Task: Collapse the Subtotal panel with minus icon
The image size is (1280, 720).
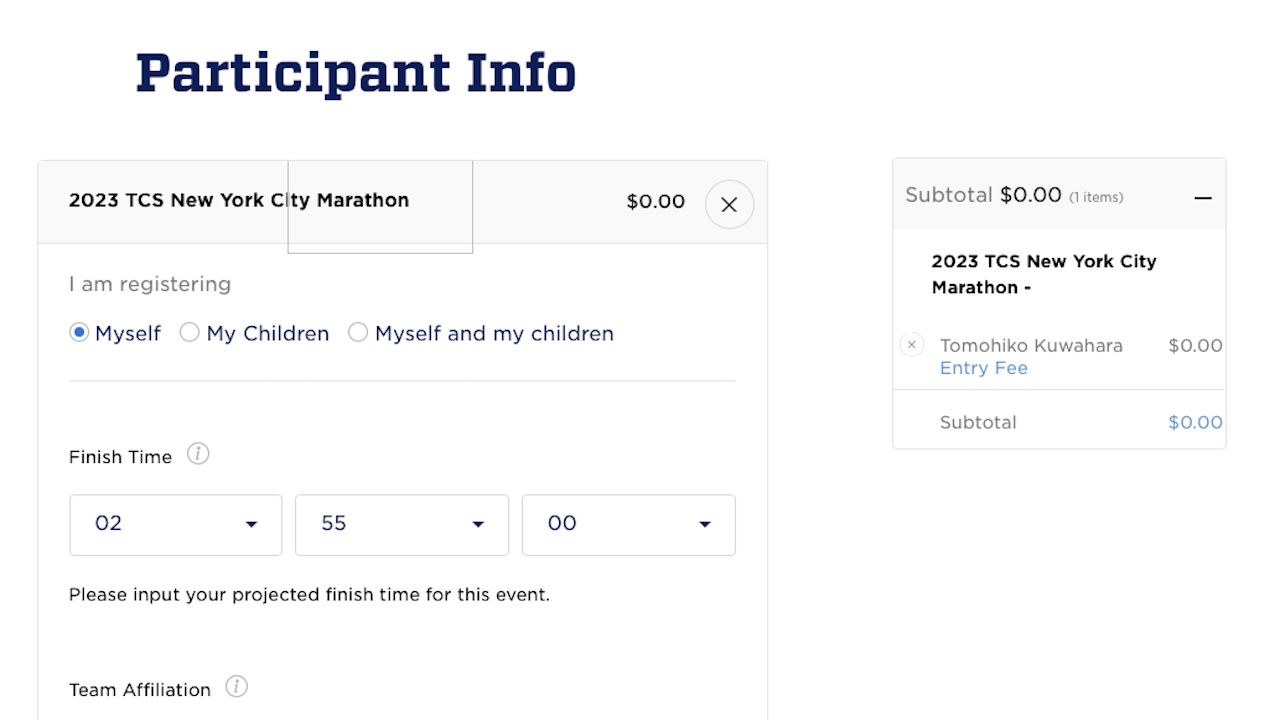Action: (x=1203, y=197)
